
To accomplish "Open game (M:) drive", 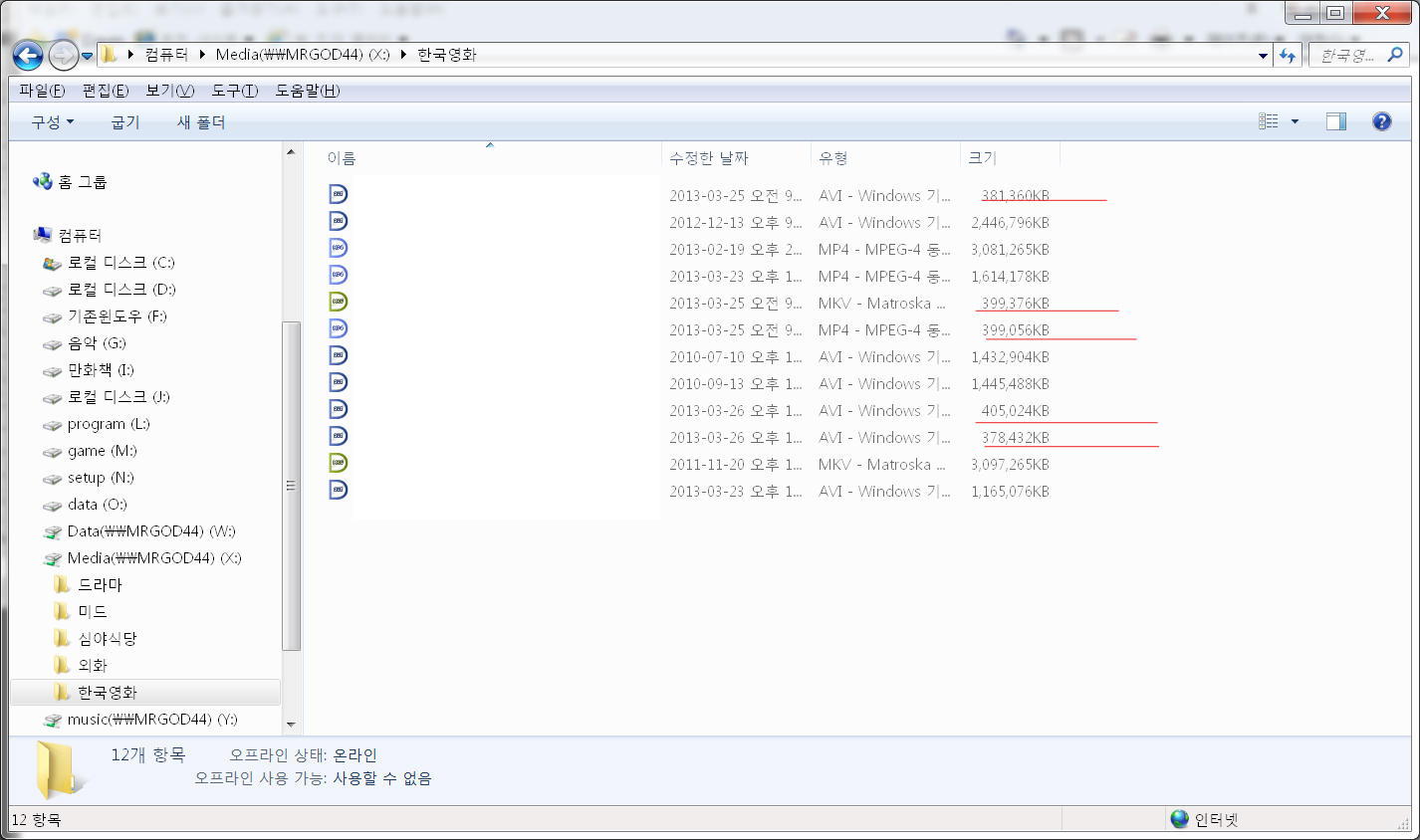I will 89,451.
